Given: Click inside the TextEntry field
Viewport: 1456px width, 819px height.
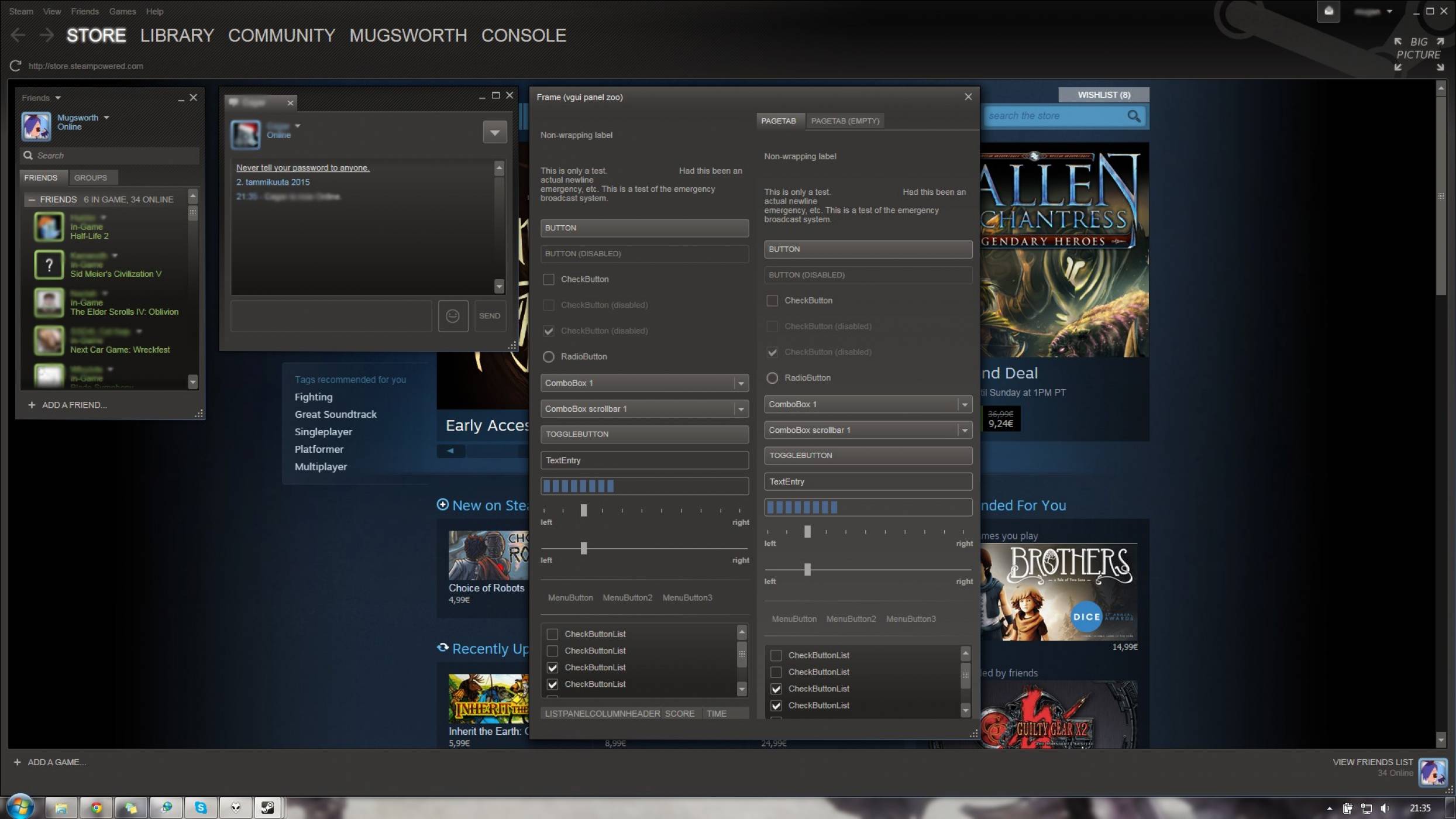Looking at the screenshot, I should tap(643, 460).
